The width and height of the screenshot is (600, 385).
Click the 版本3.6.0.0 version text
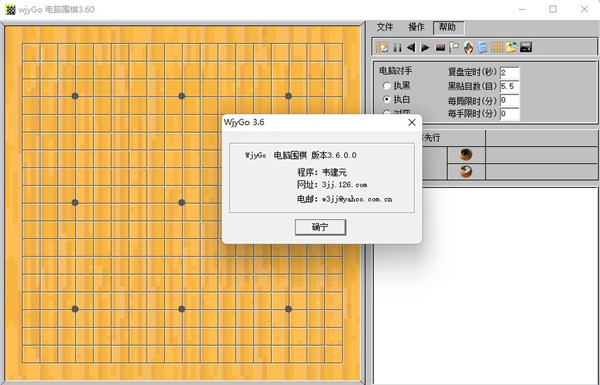(x=334, y=155)
